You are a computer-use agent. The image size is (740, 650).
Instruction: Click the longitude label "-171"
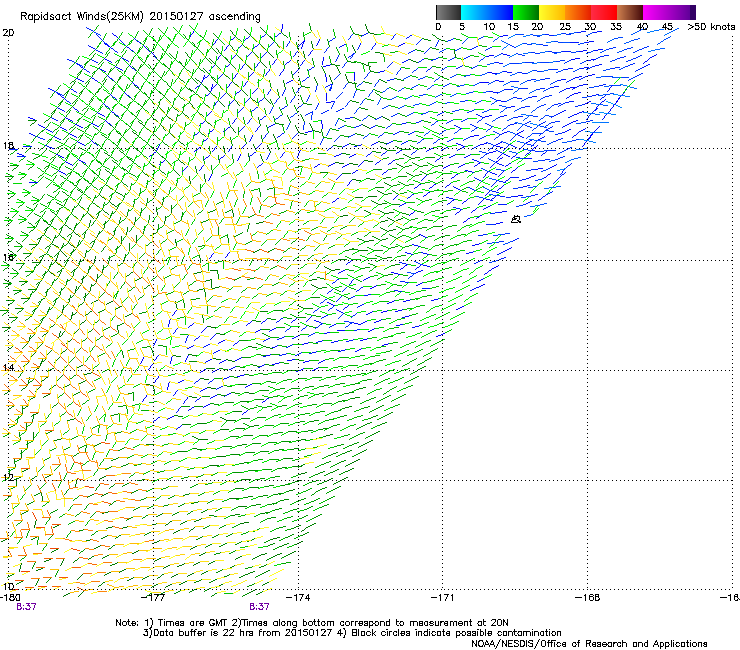coord(443,597)
